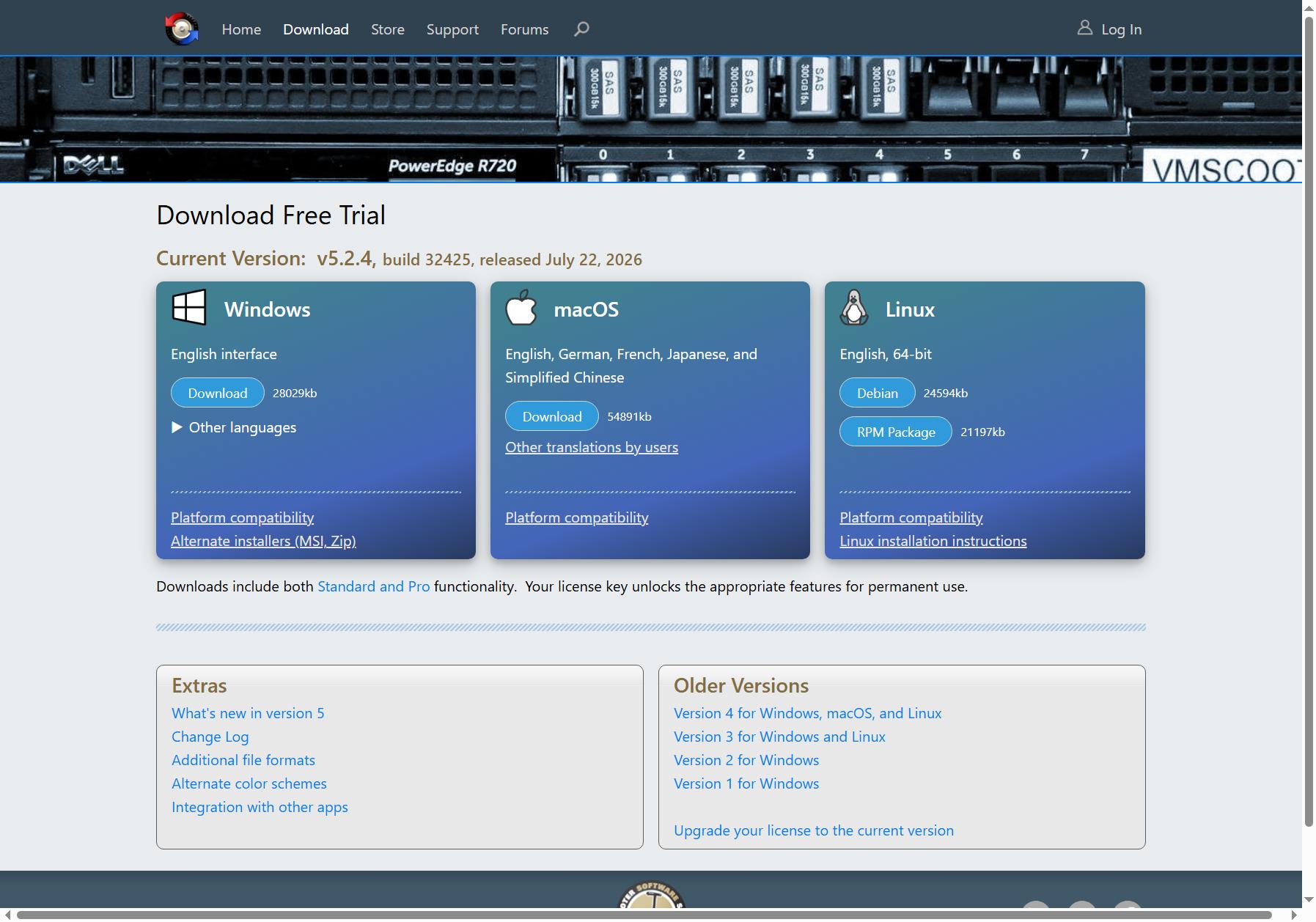The image size is (1316, 922).
Task: Download the Windows English installer
Action: [x=218, y=393]
